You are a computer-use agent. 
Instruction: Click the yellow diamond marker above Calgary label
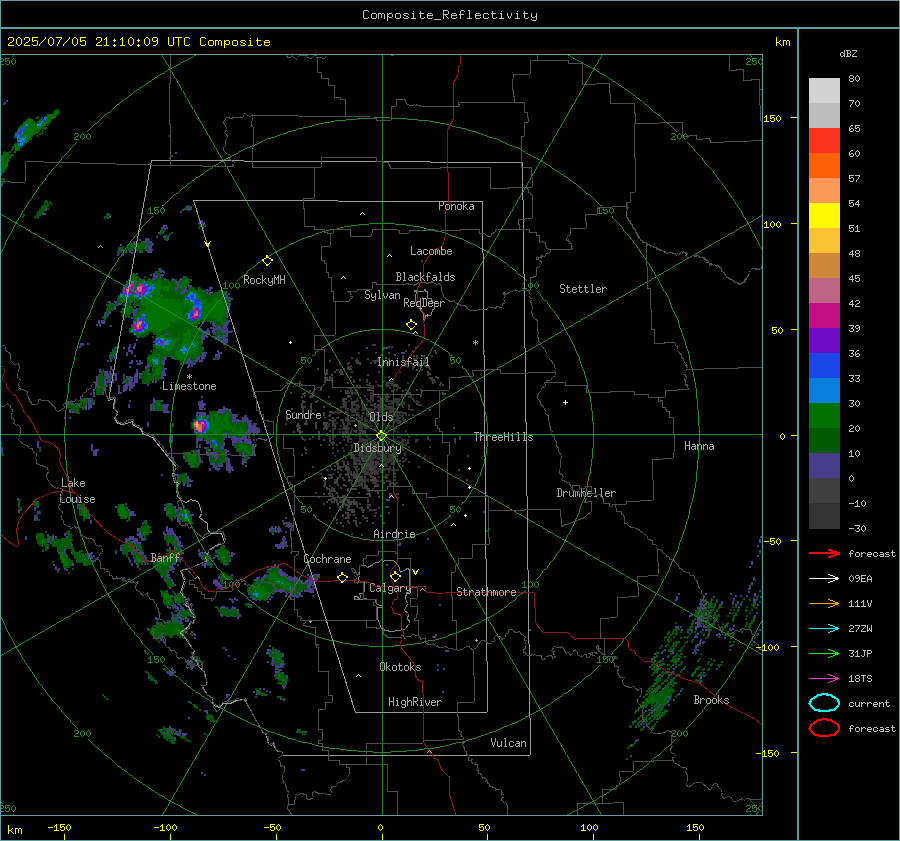395,576
